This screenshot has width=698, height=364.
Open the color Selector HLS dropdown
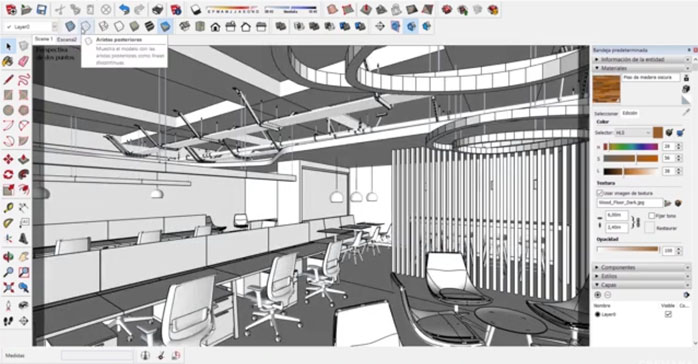pos(633,133)
